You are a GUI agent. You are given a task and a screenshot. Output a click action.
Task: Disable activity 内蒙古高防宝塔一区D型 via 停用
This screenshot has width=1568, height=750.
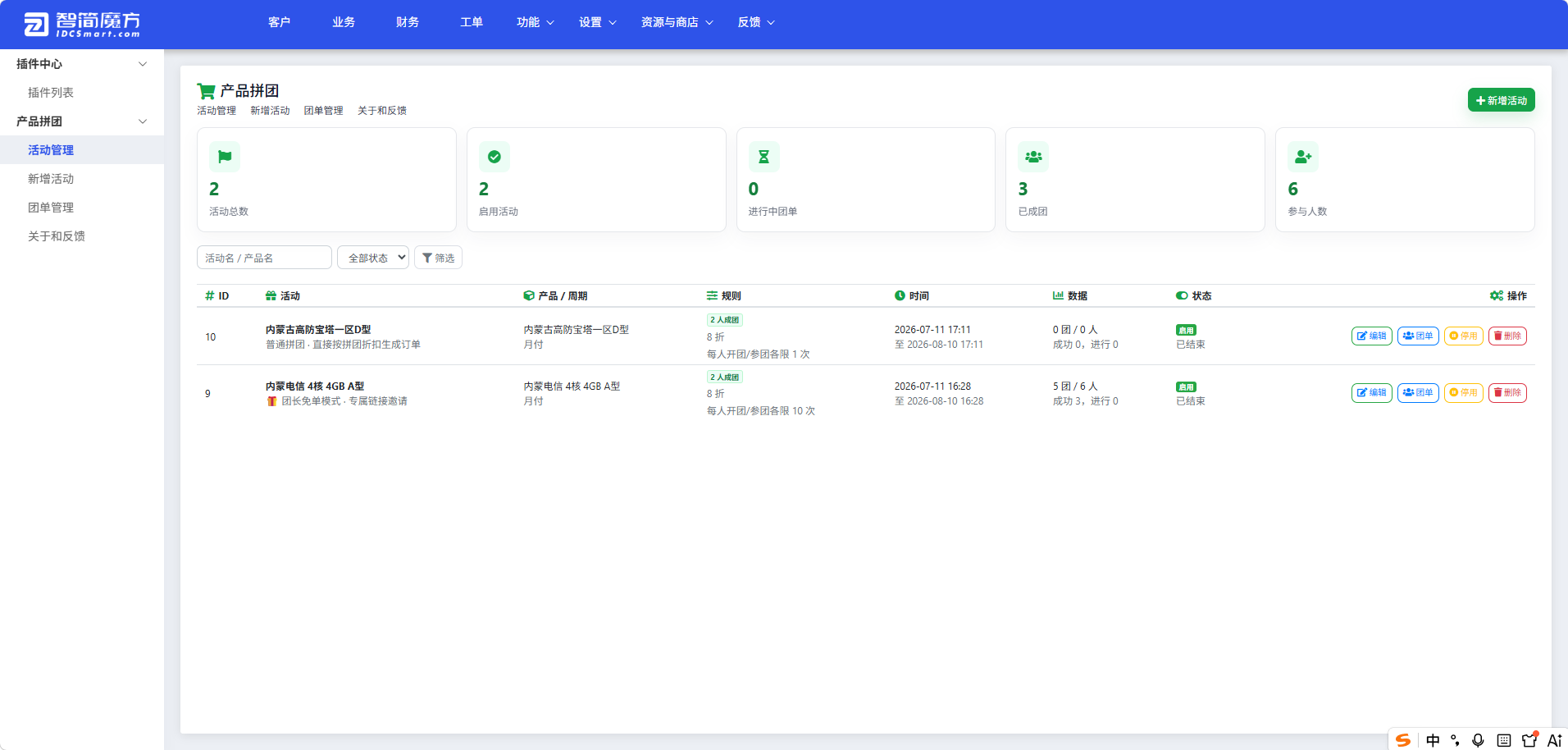click(x=1463, y=336)
